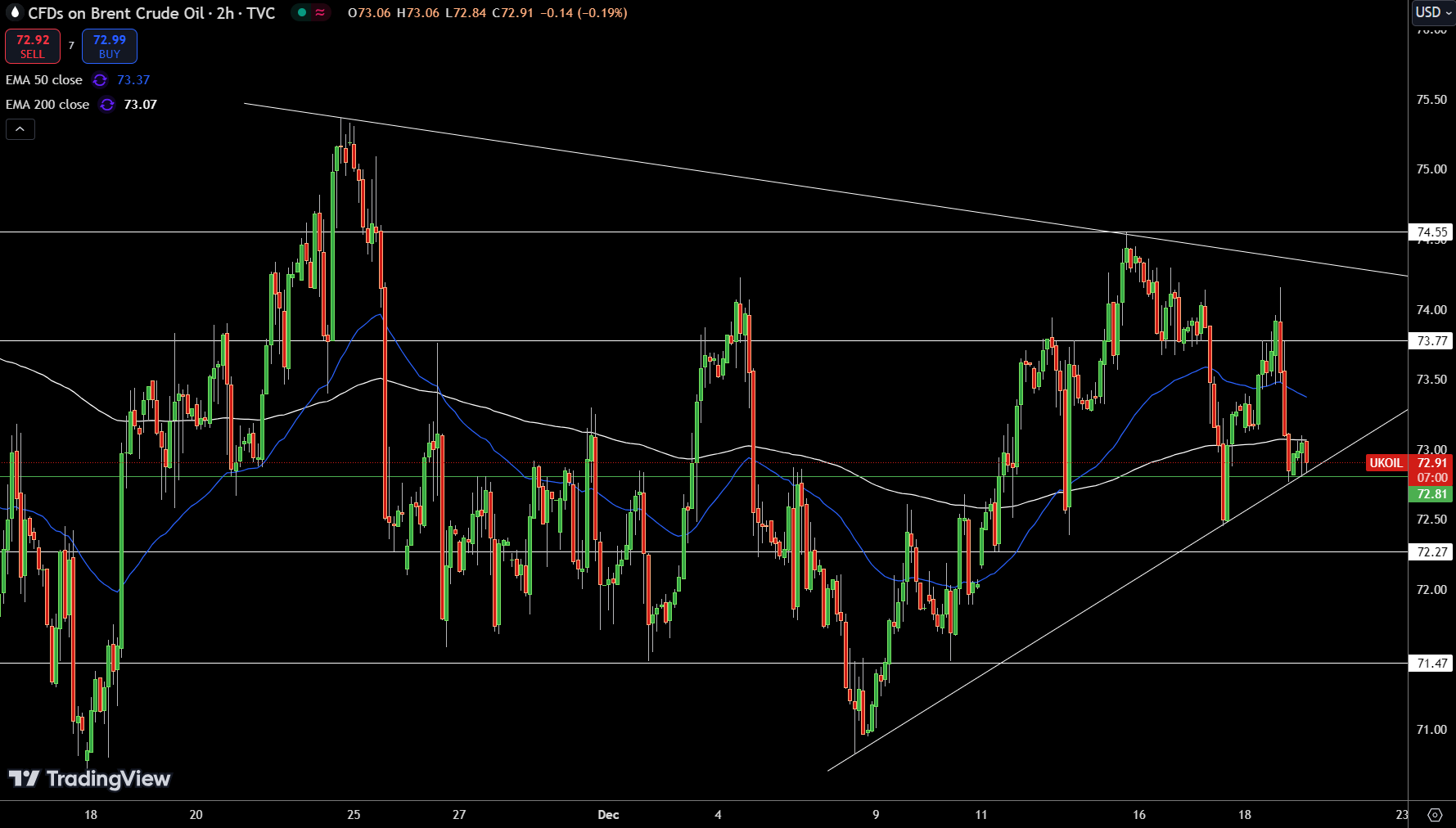
Task: Click the Dec label on the time axis
Action: [608, 815]
